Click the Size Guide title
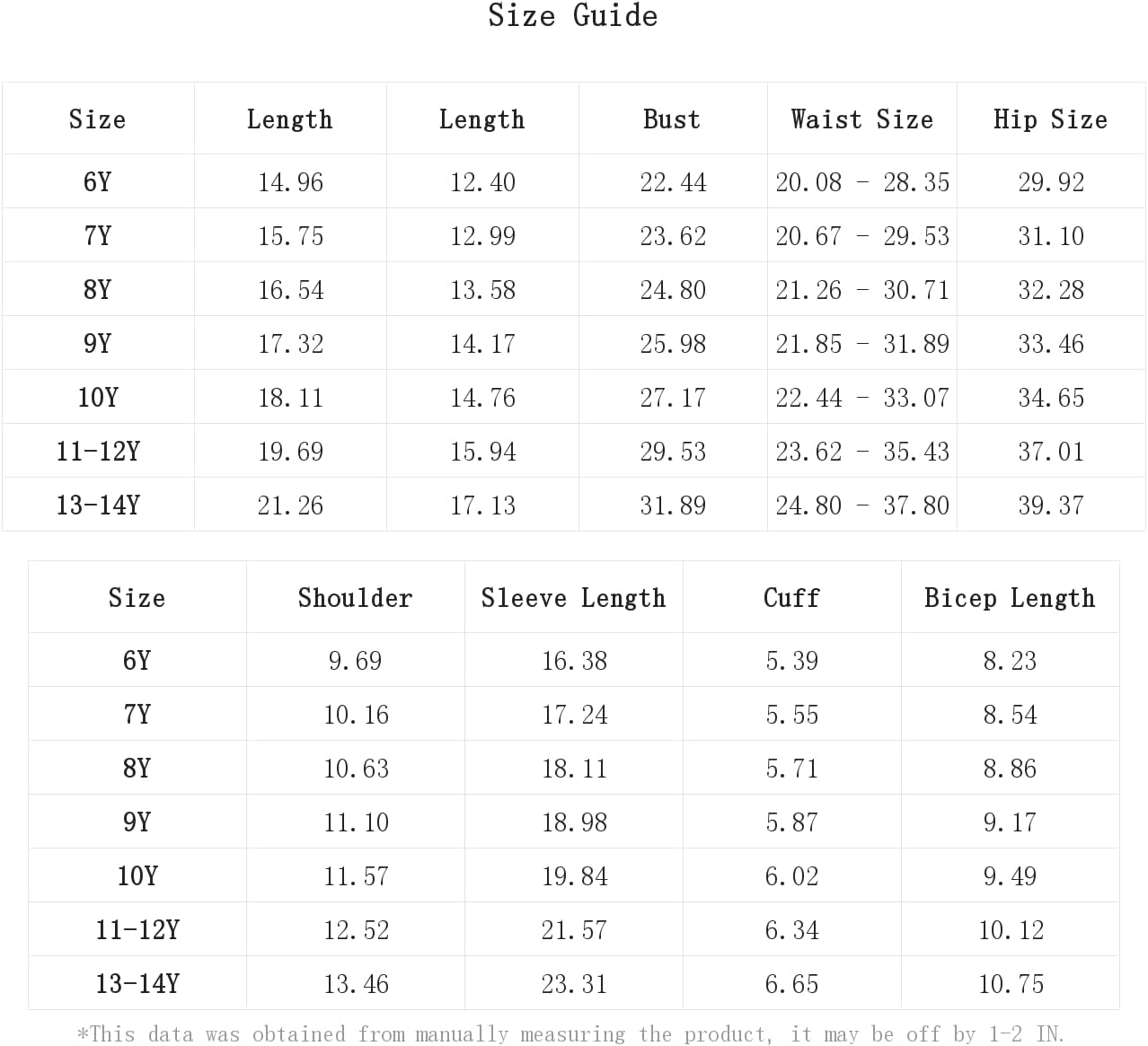The width and height of the screenshot is (1148, 1046). click(573, 15)
